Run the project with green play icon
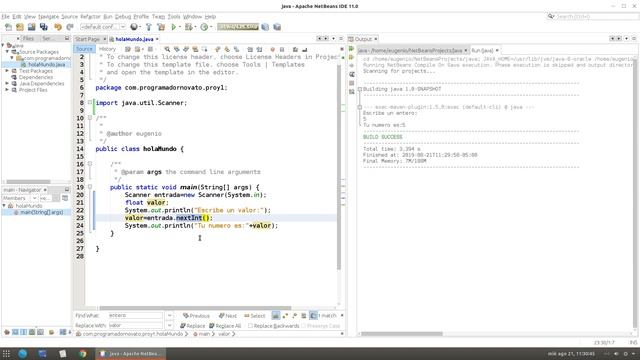This screenshot has height=360, width=640. [x=174, y=27]
